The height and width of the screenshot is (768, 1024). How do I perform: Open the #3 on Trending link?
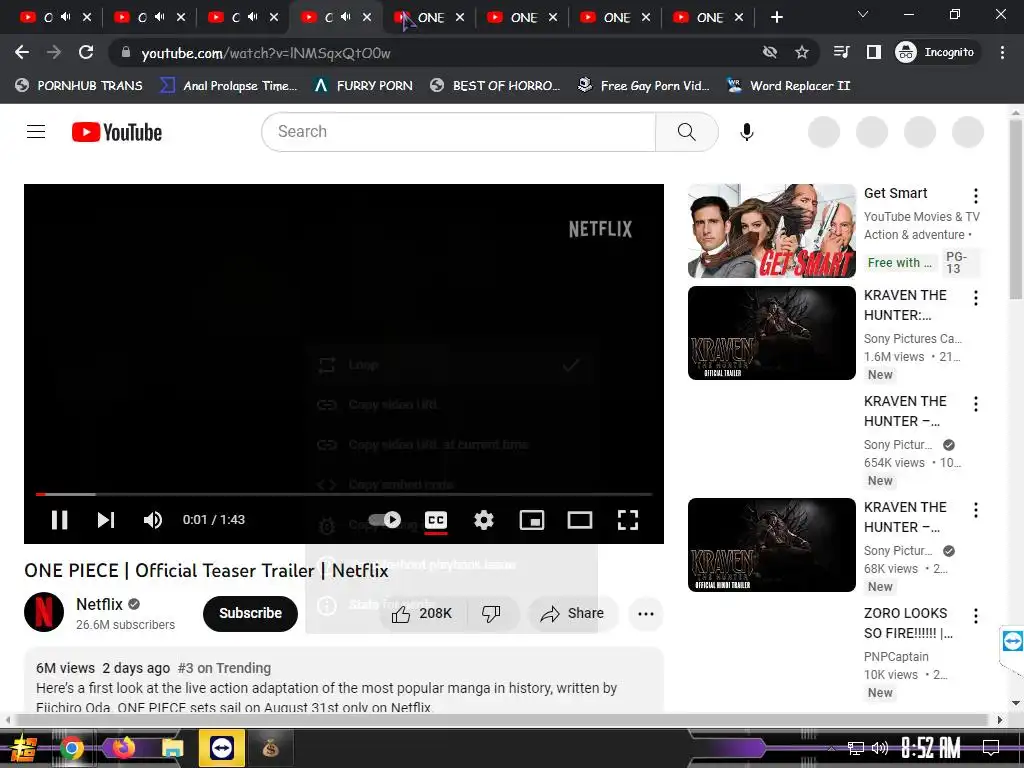pyautogui.click(x=224, y=668)
